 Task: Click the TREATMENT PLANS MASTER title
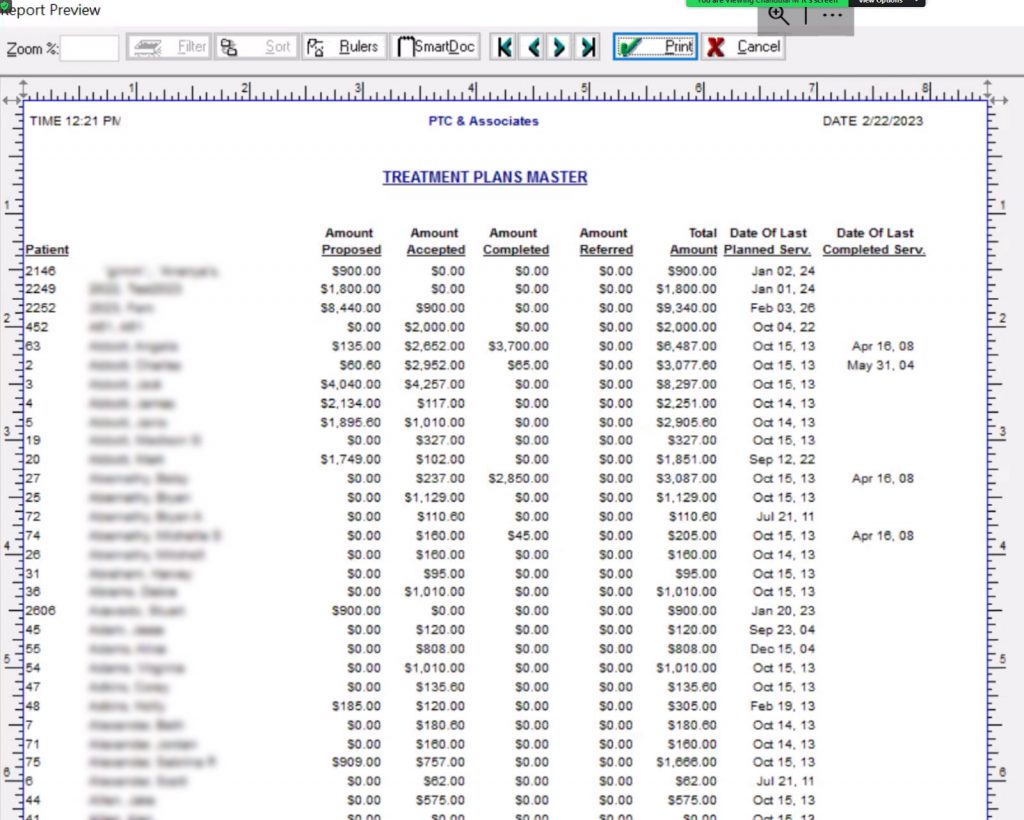click(485, 178)
